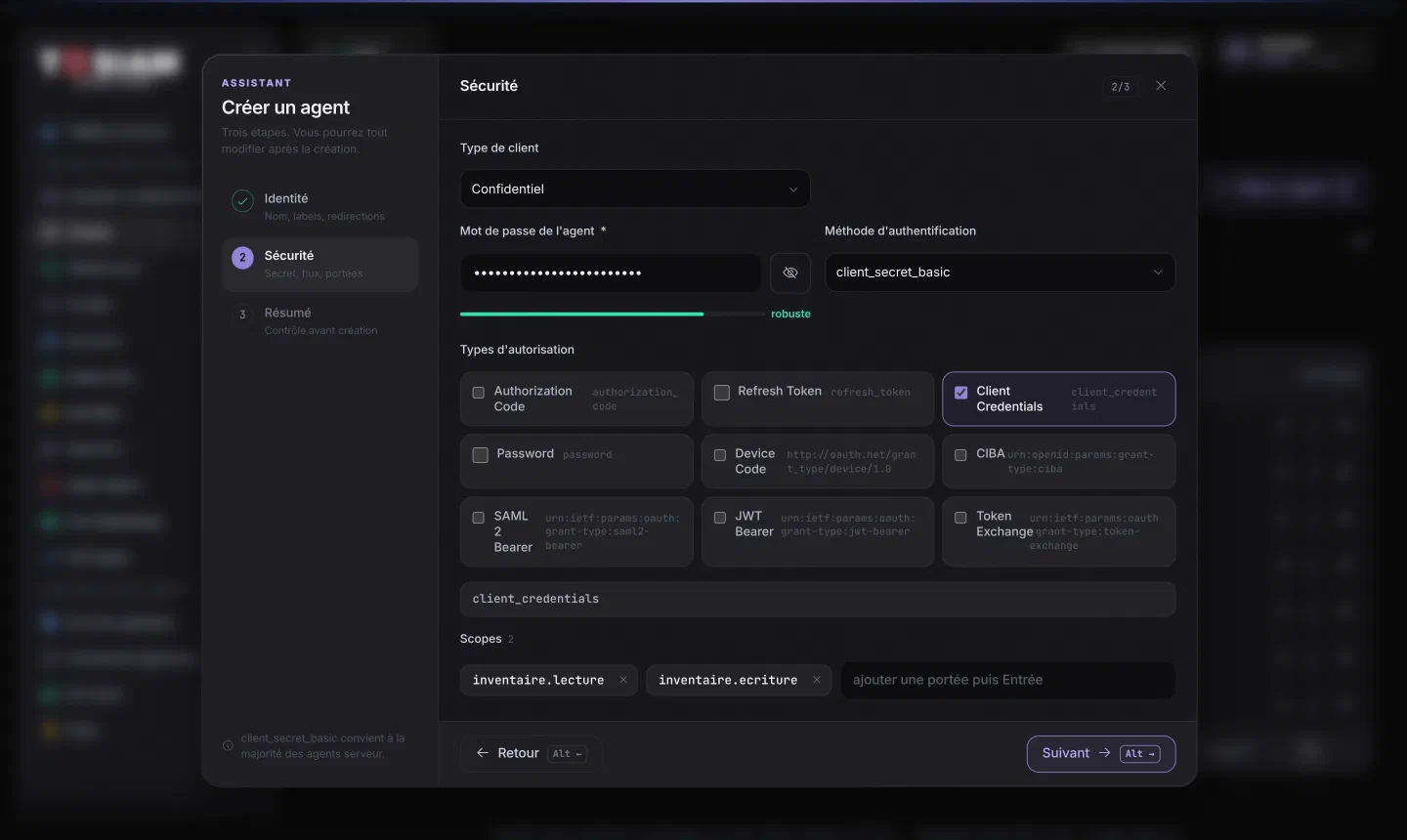This screenshot has width=1407, height=840.
Task: Tick the JWT Bearer checkbox
Action: coord(720,518)
